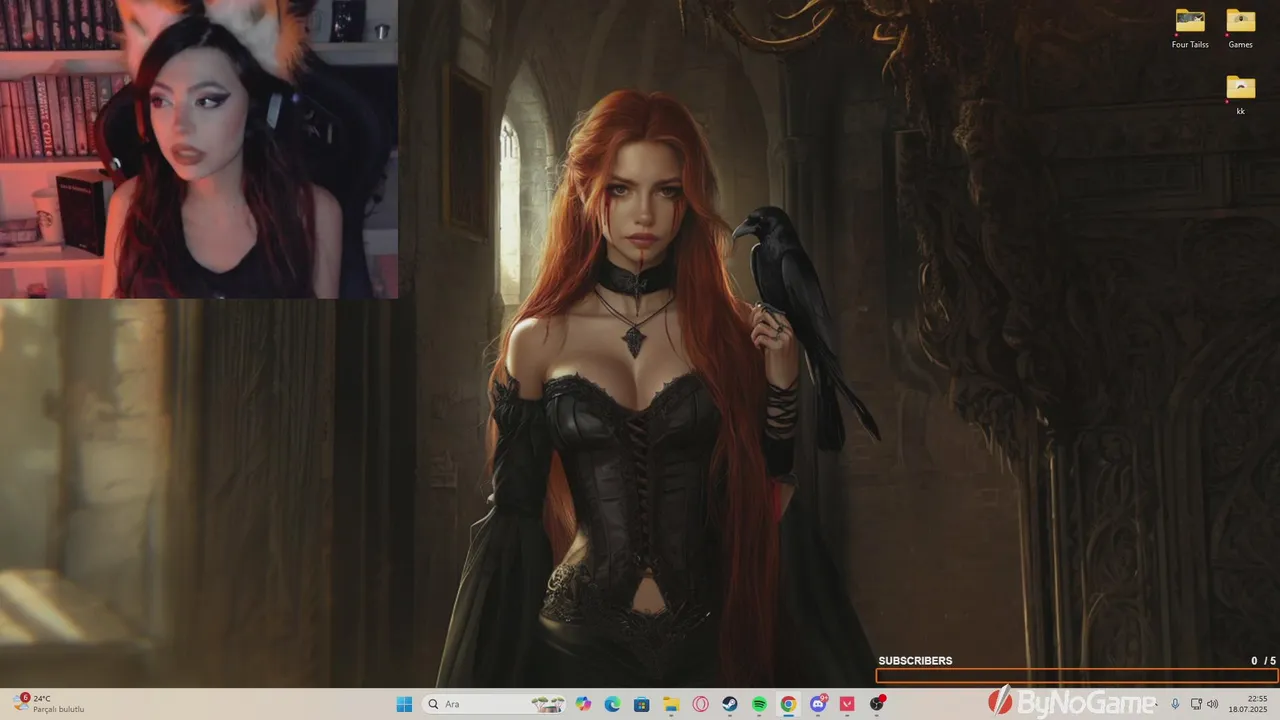Open volume control in system tray
This screenshot has width=1280, height=720.
[1212, 704]
